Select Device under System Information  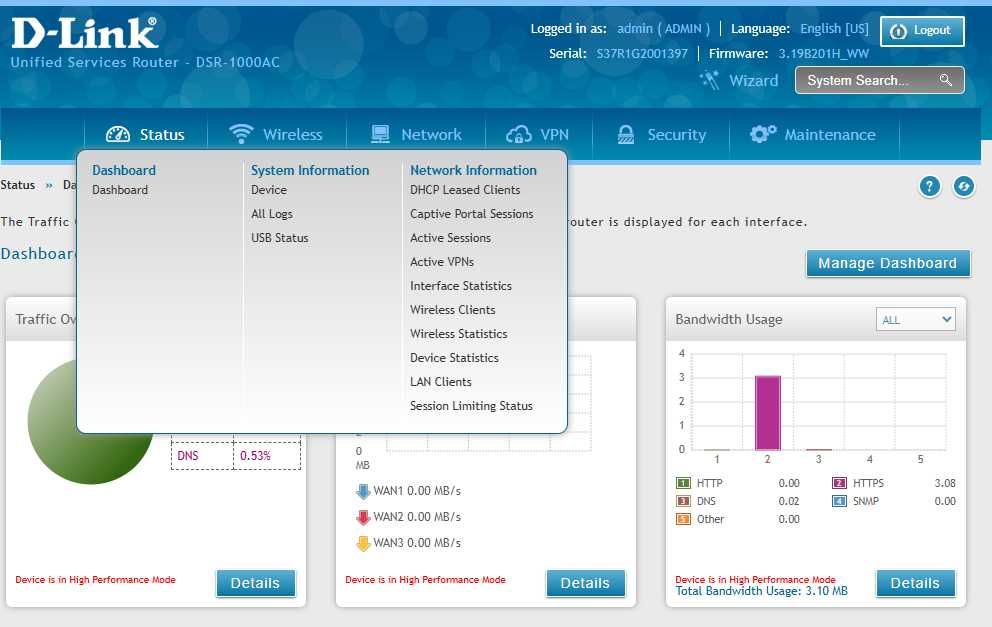[x=269, y=190]
